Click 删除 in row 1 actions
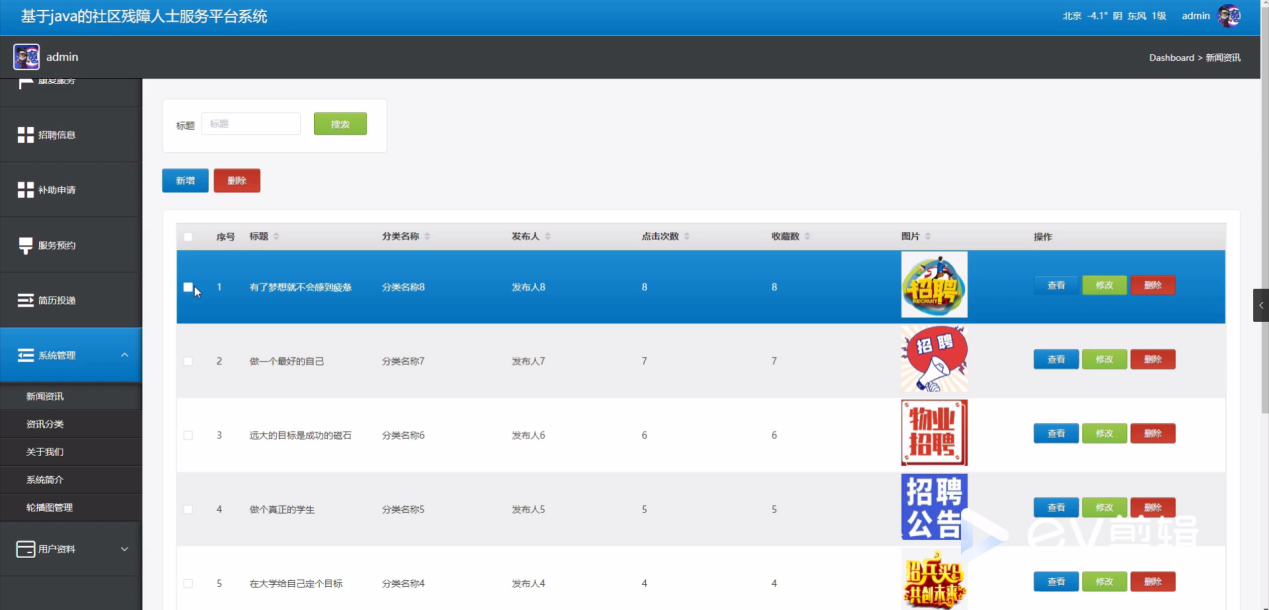Viewport: 1269px width, 610px height. point(1153,285)
